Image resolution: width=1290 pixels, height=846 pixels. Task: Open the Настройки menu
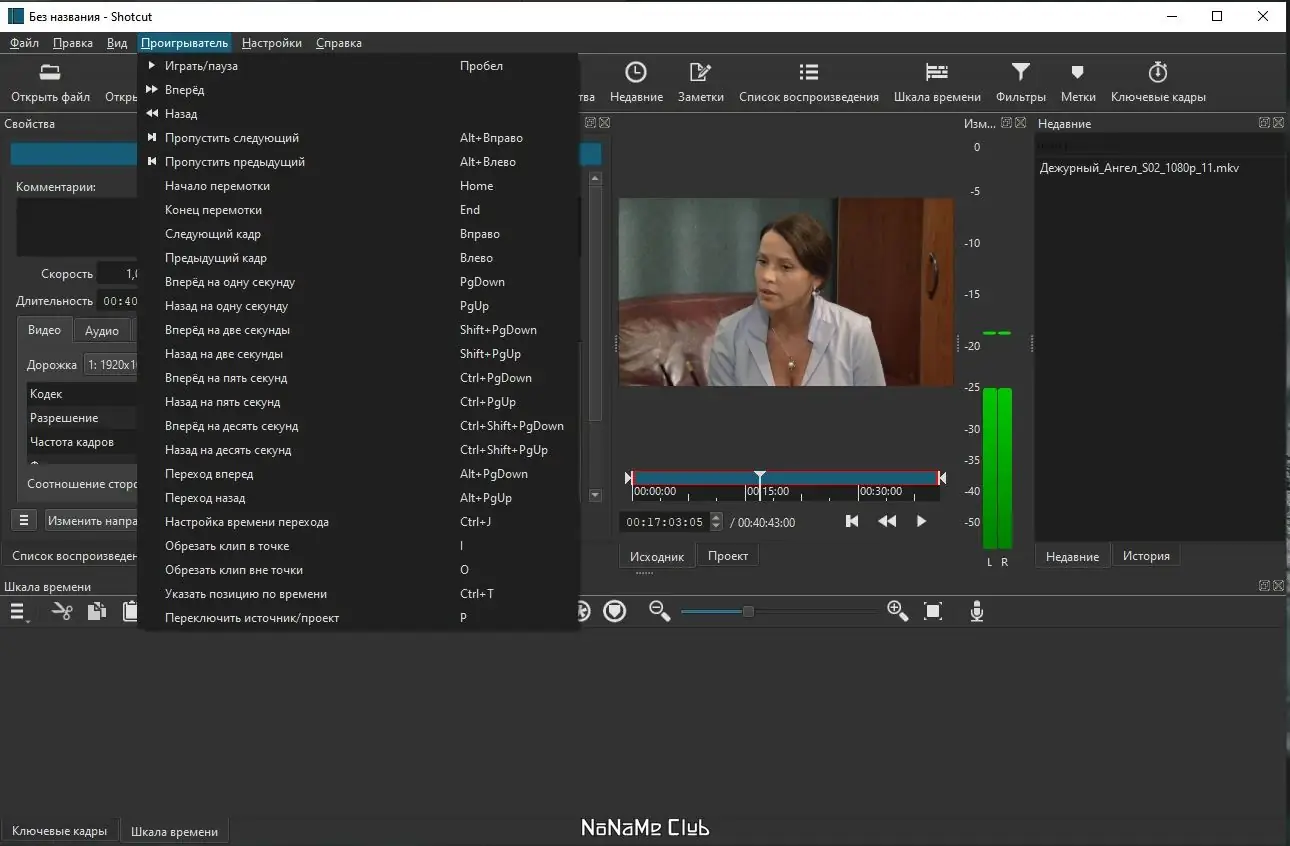pos(272,43)
